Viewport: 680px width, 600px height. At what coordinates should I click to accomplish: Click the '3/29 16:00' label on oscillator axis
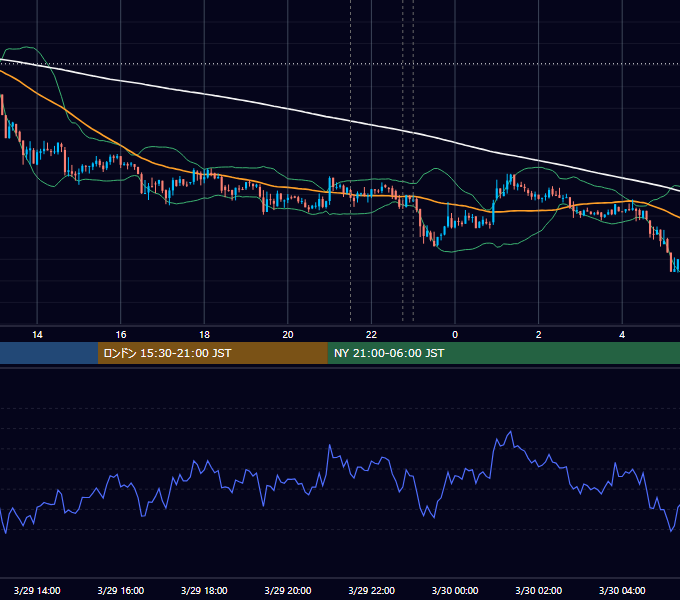click(121, 590)
